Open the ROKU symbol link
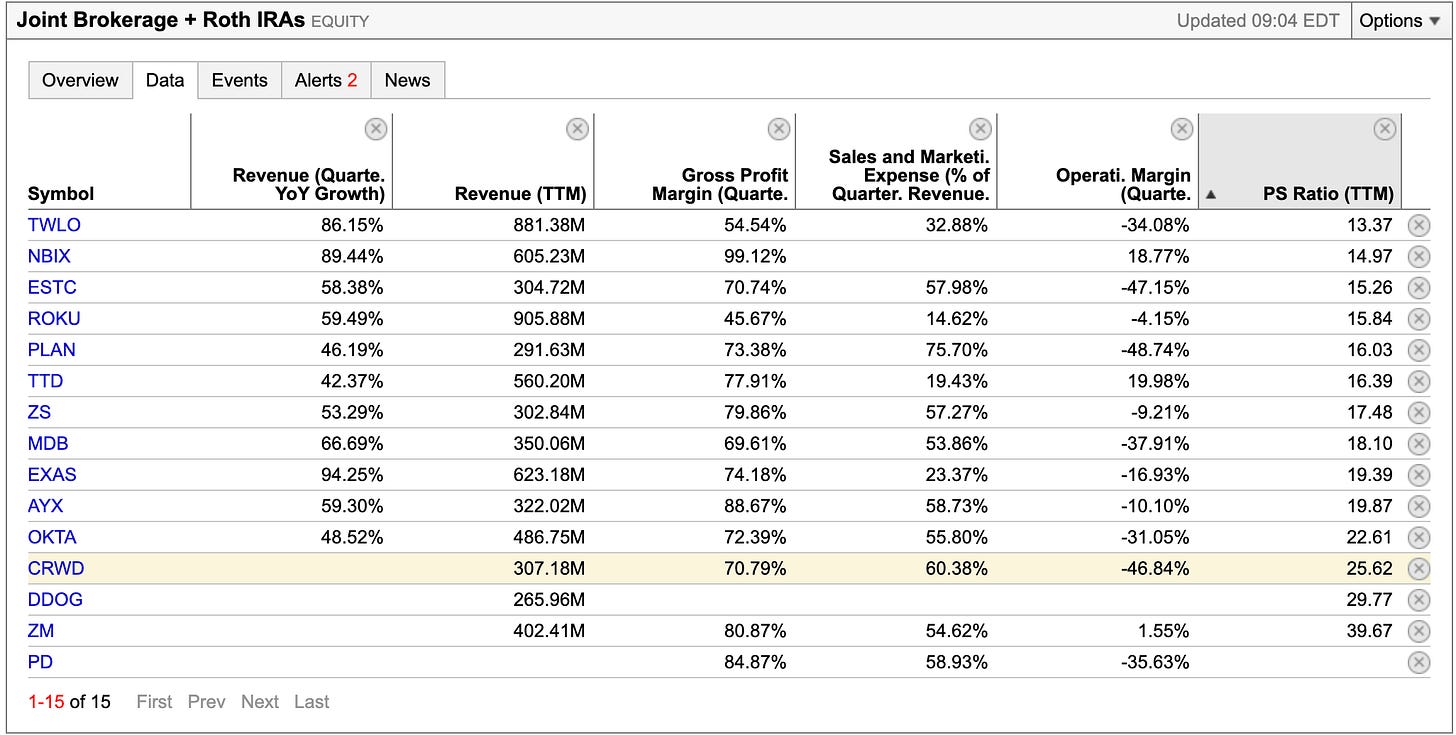This screenshot has width=1456, height=735. pyautogui.click(x=54, y=319)
